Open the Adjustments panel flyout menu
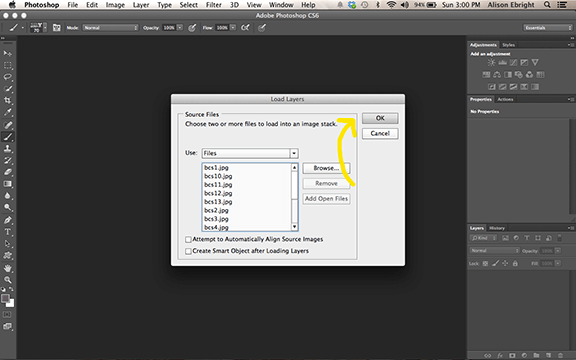This screenshot has width=576, height=360. coord(570,45)
